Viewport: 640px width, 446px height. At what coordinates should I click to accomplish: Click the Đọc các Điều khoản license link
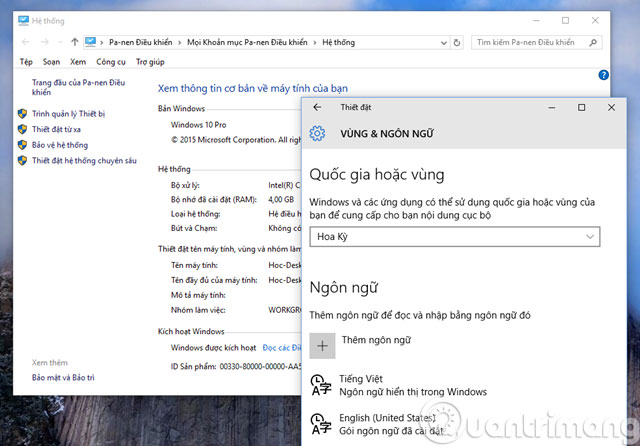pyautogui.click(x=282, y=348)
